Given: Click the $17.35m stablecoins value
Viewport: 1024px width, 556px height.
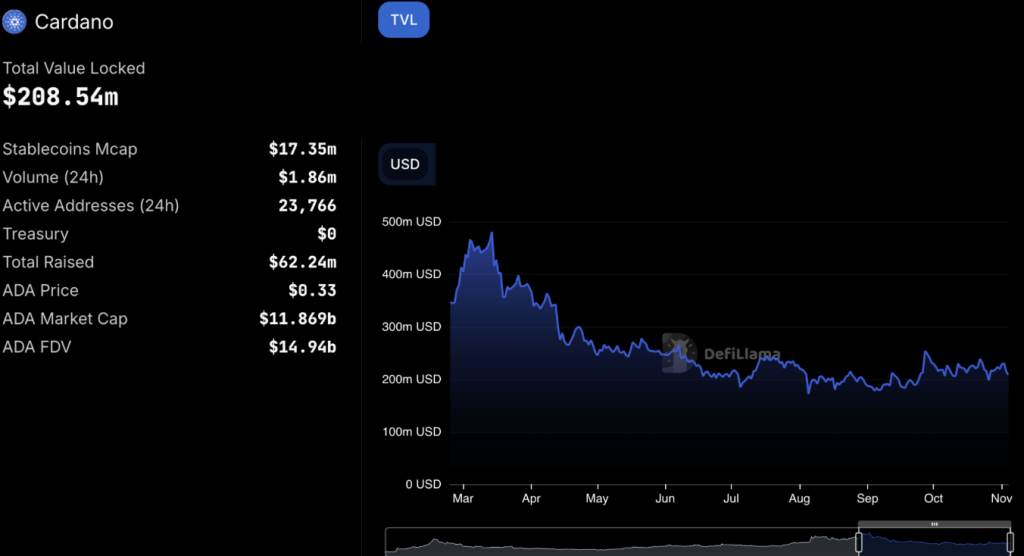Looking at the screenshot, I should (302, 149).
